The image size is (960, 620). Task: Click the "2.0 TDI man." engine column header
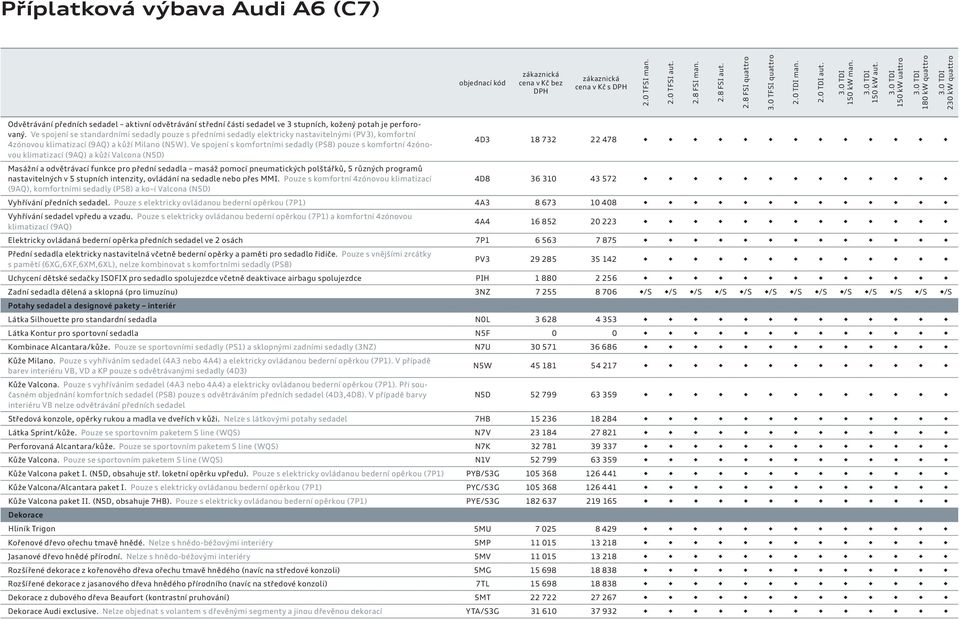pos(796,83)
